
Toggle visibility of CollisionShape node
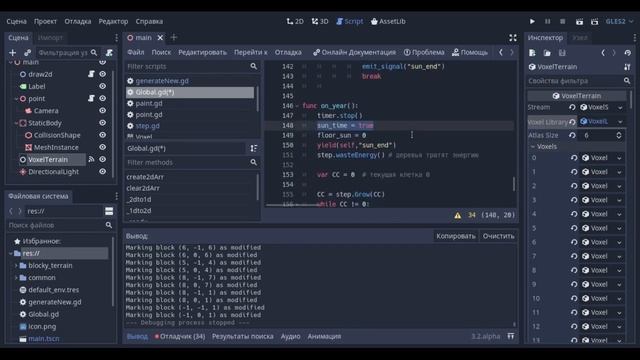[x=102, y=135]
